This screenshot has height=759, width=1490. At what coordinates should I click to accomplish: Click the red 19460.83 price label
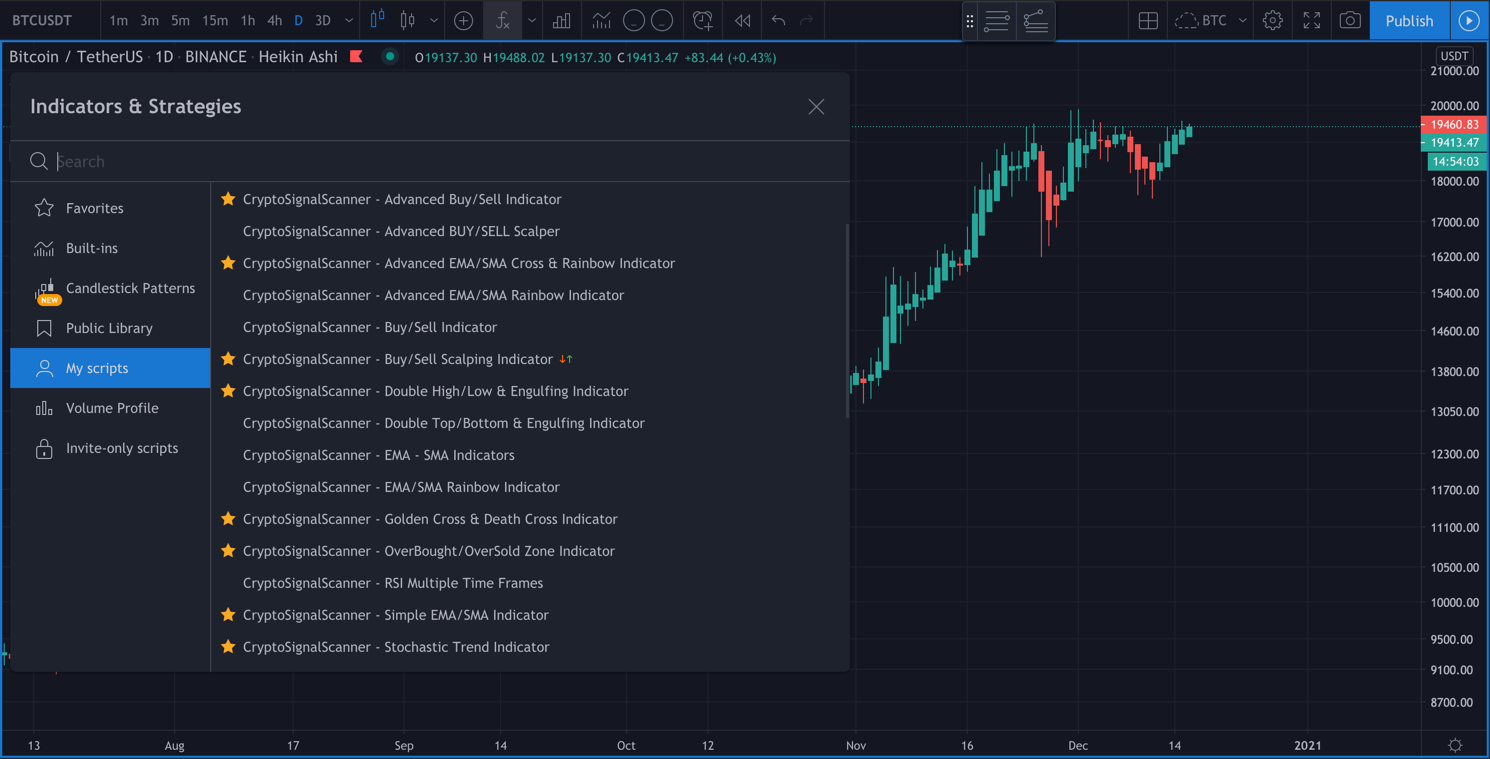pyautogui.click(x=1454, y=125)
